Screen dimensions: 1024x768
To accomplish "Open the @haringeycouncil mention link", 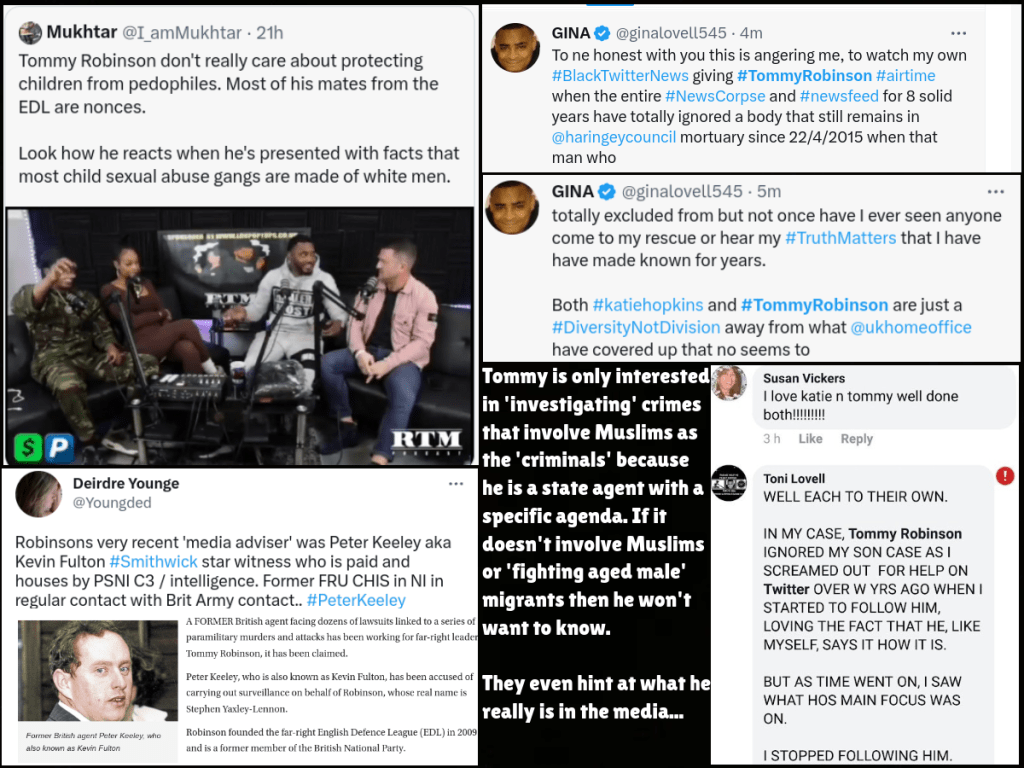I will 614,137.
